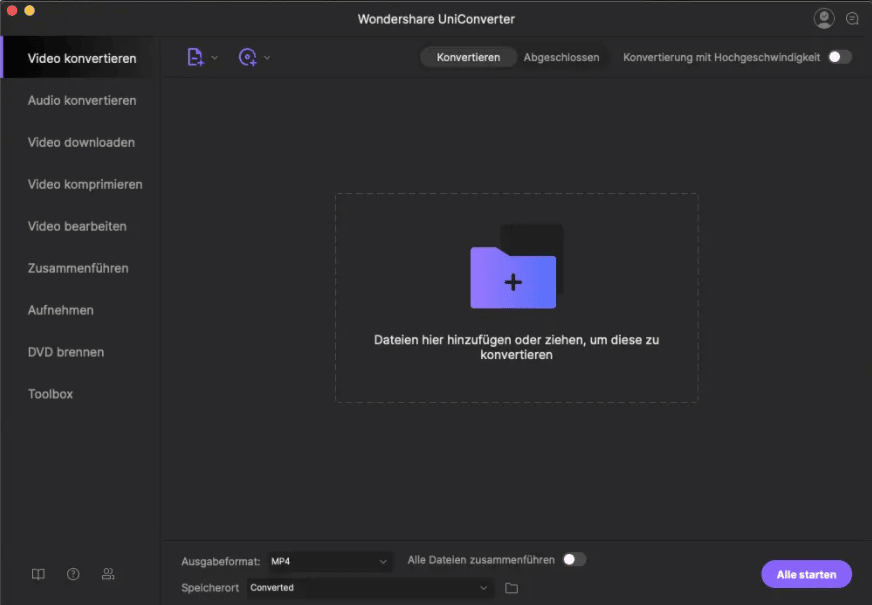Minimize window with yellow button

tap(29, 10)
